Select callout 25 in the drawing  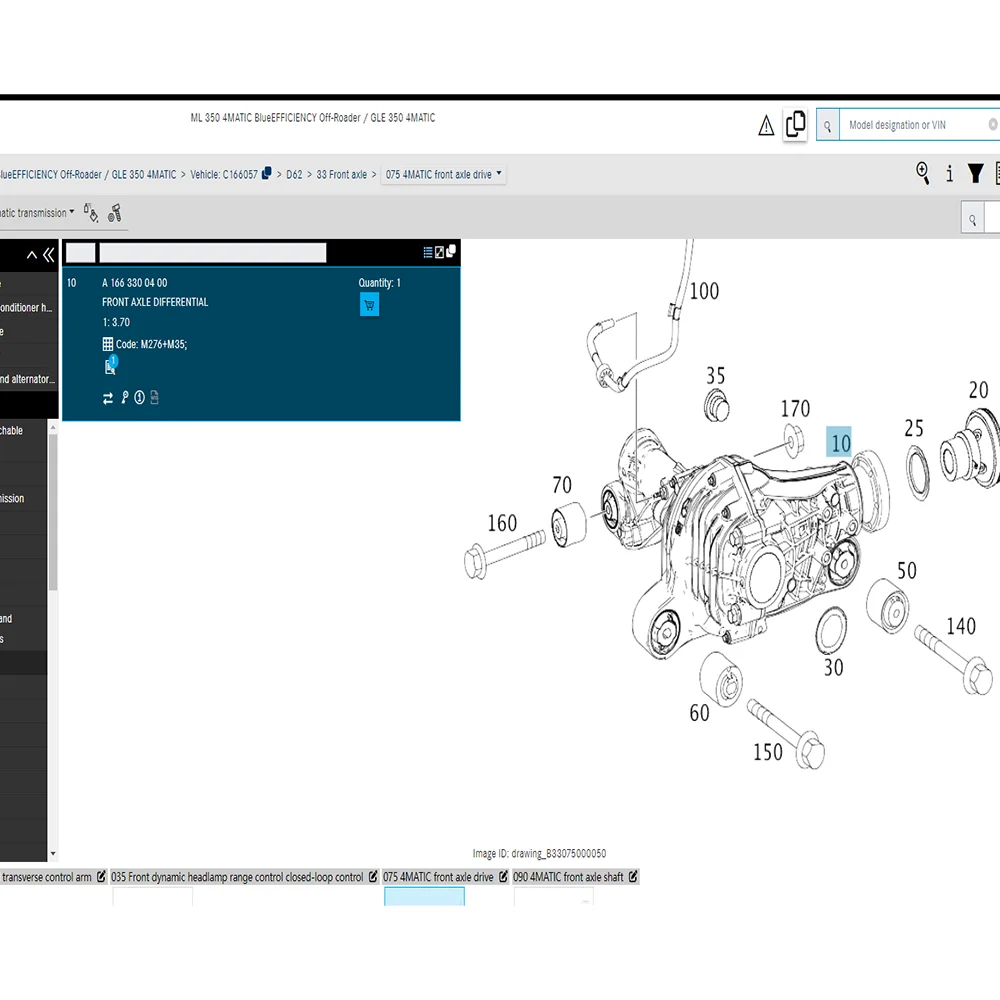tap(914, 428)
